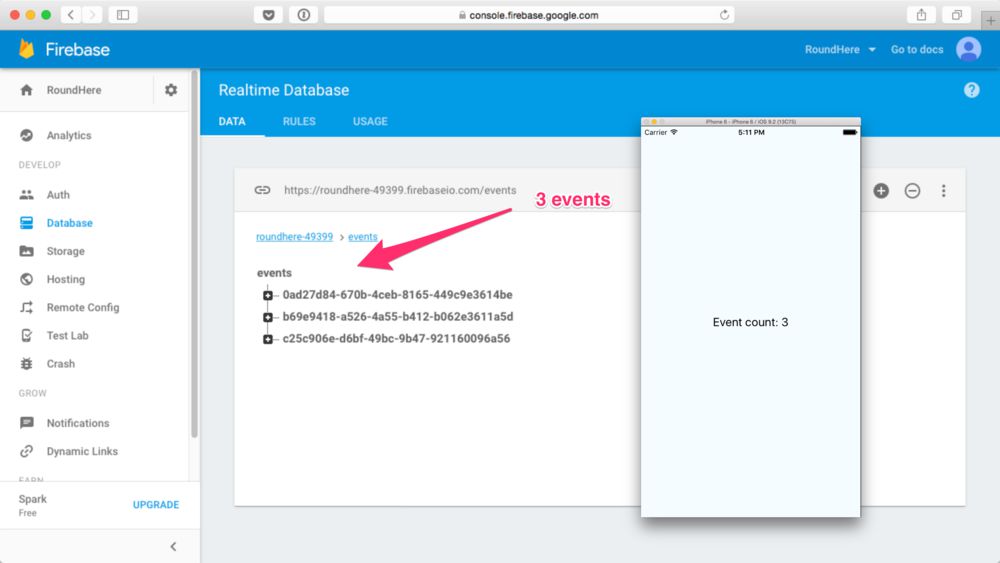Click the Analytics sidebar icon
Screen dimensions: 1000x563
[26, 135]
